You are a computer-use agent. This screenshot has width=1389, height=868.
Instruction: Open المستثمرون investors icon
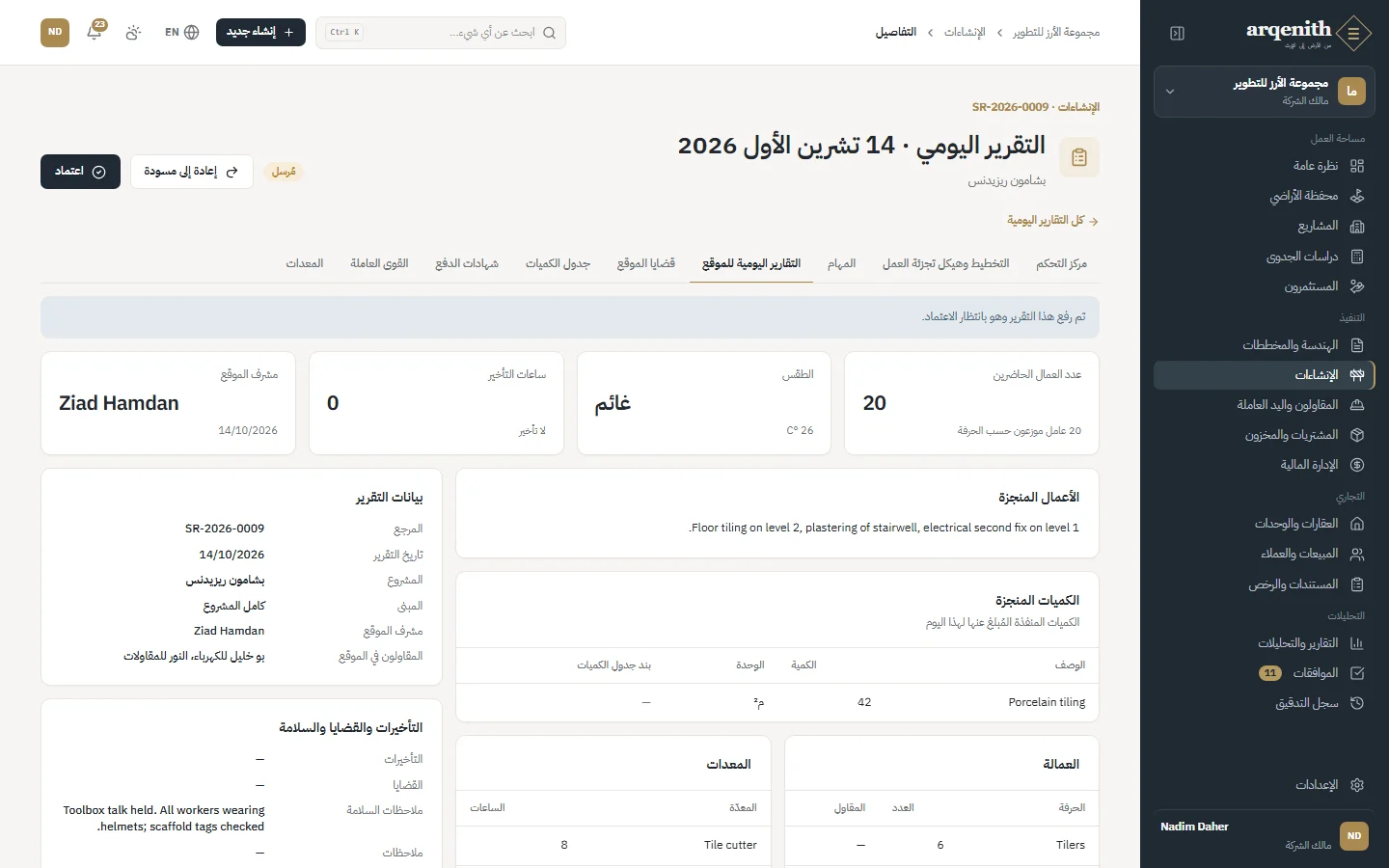[x=1357, y=286]
